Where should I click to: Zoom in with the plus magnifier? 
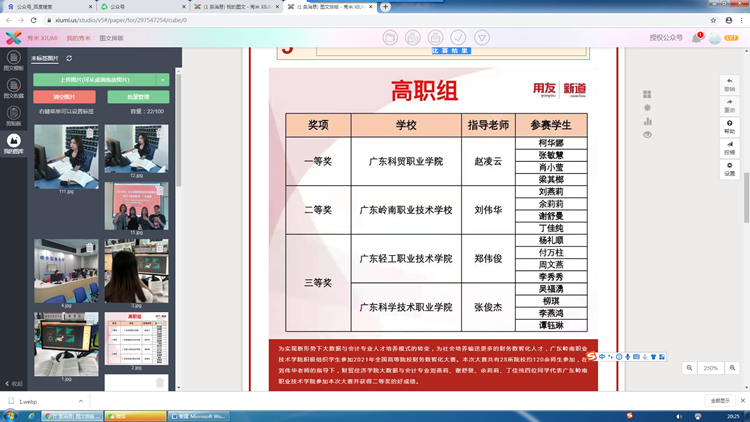click(x=732, y=368)
